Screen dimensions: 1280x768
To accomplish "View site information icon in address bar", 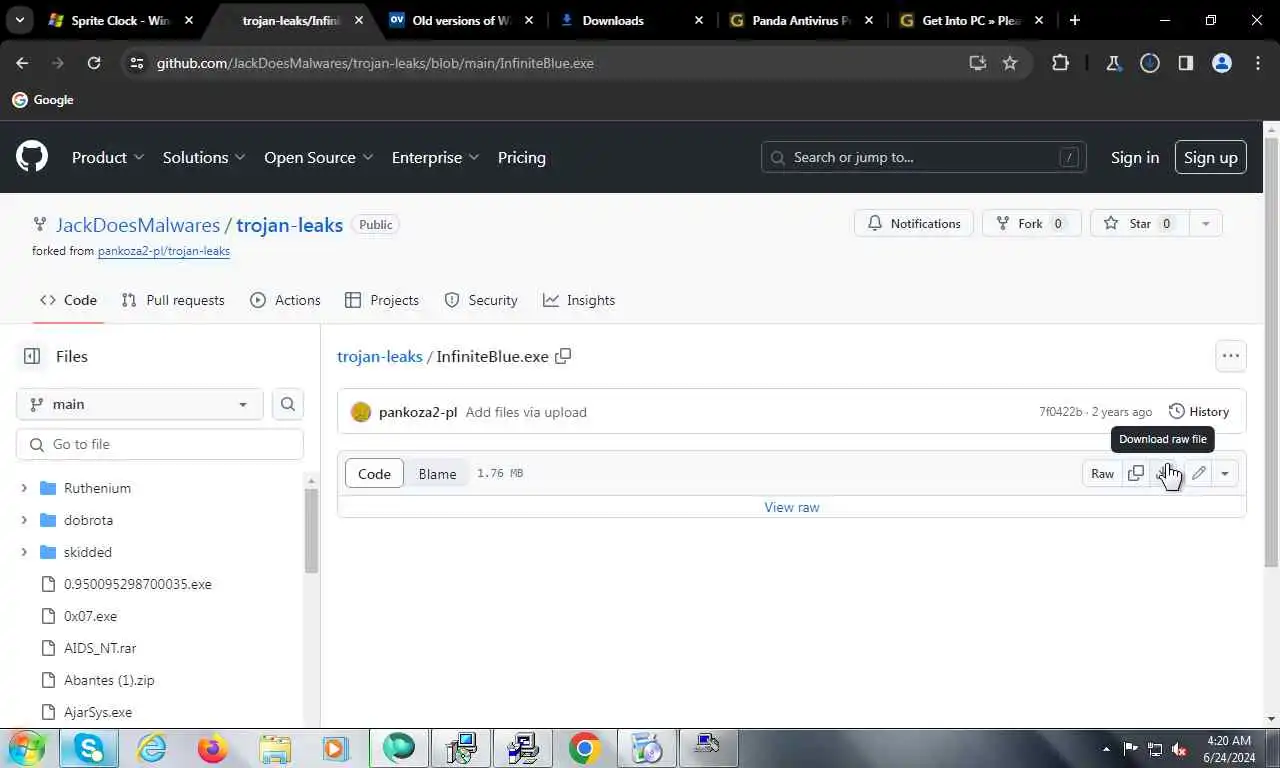I will pos(138,63).
